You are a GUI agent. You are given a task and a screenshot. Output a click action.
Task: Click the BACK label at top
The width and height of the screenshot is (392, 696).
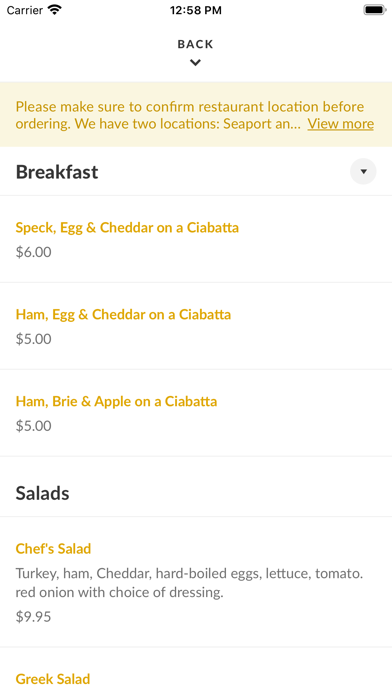(x=195, y=44)
